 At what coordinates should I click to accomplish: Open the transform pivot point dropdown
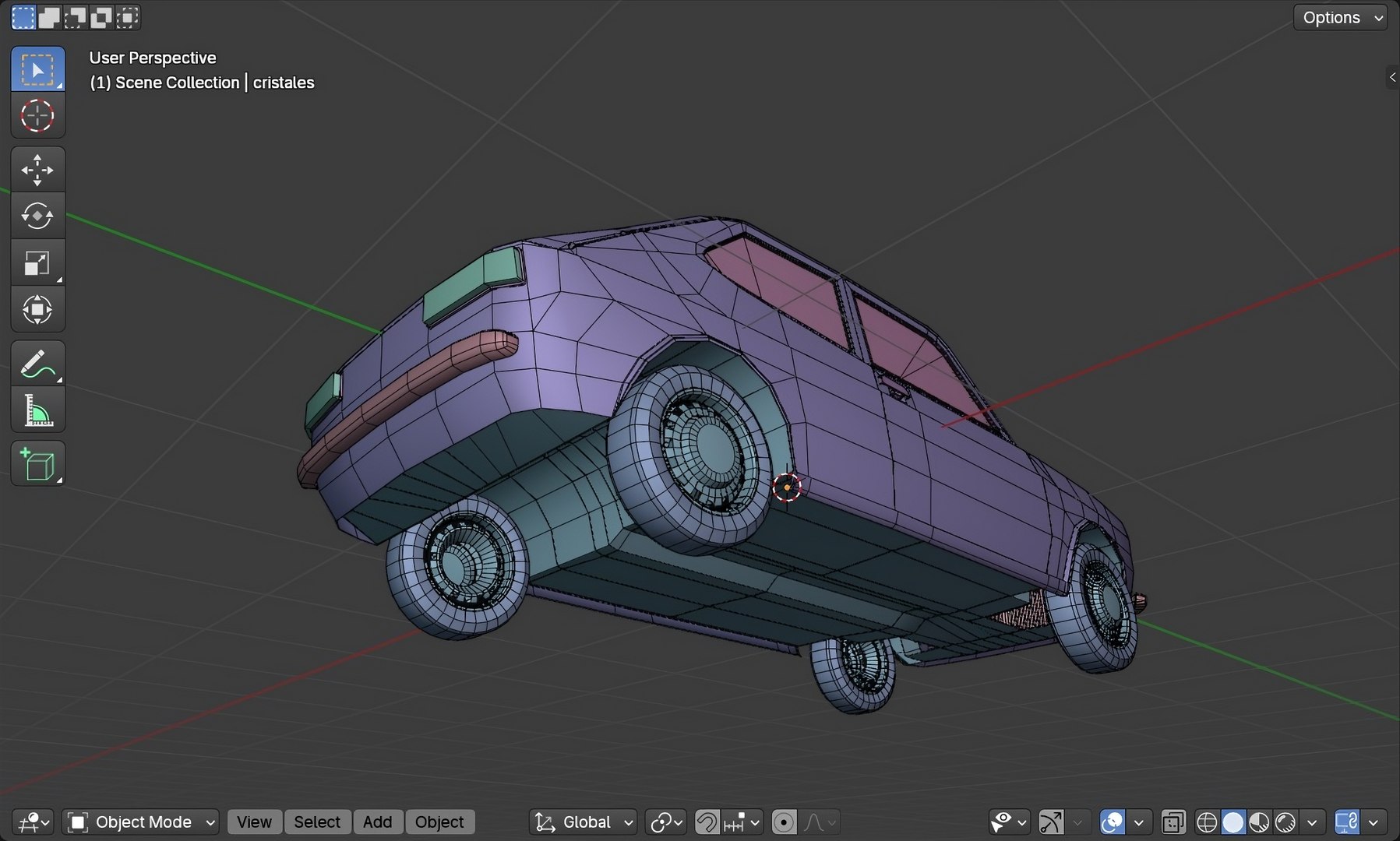tap(666, 822)
